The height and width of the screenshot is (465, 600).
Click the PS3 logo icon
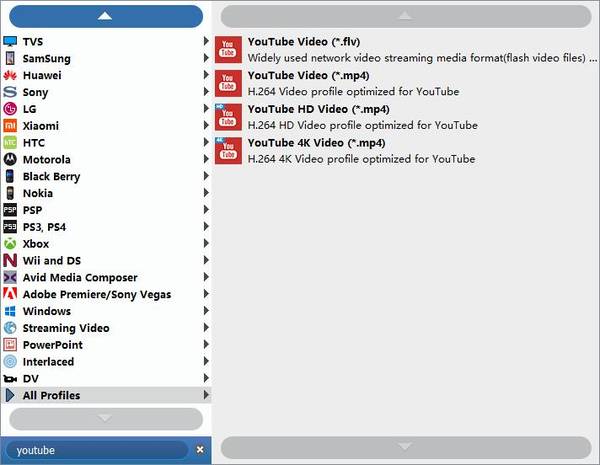(x=10, y=227)
